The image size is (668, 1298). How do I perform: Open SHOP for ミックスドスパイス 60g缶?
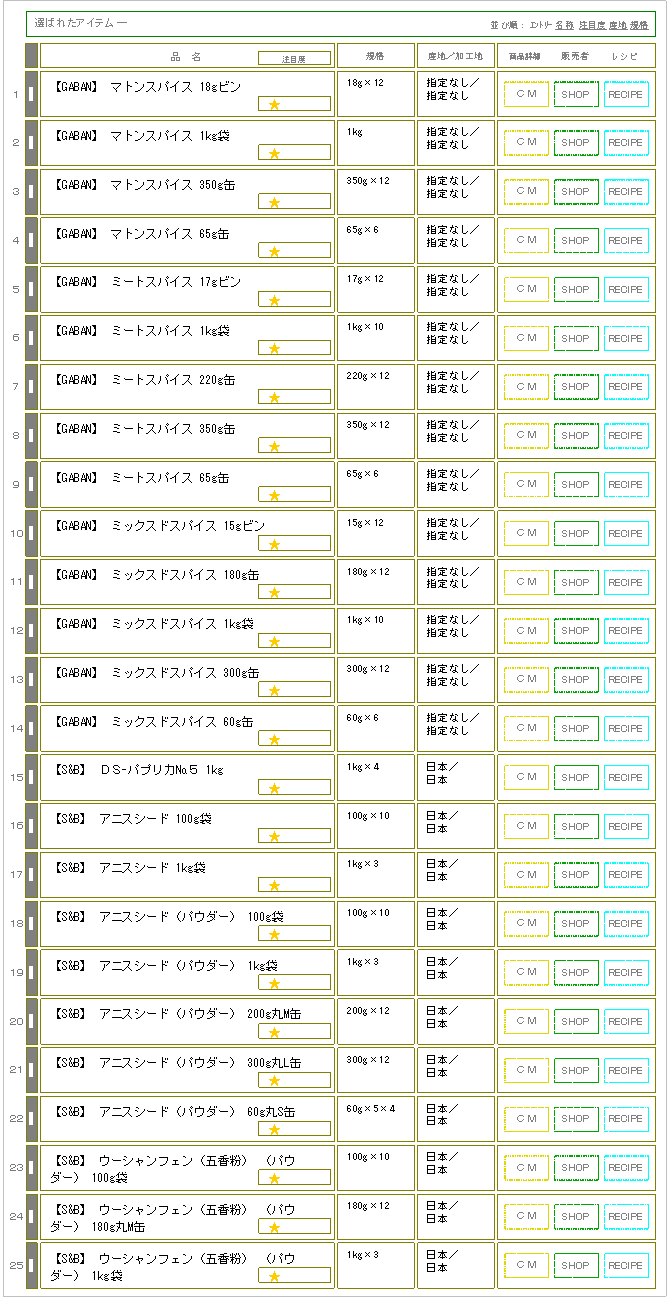576,729
